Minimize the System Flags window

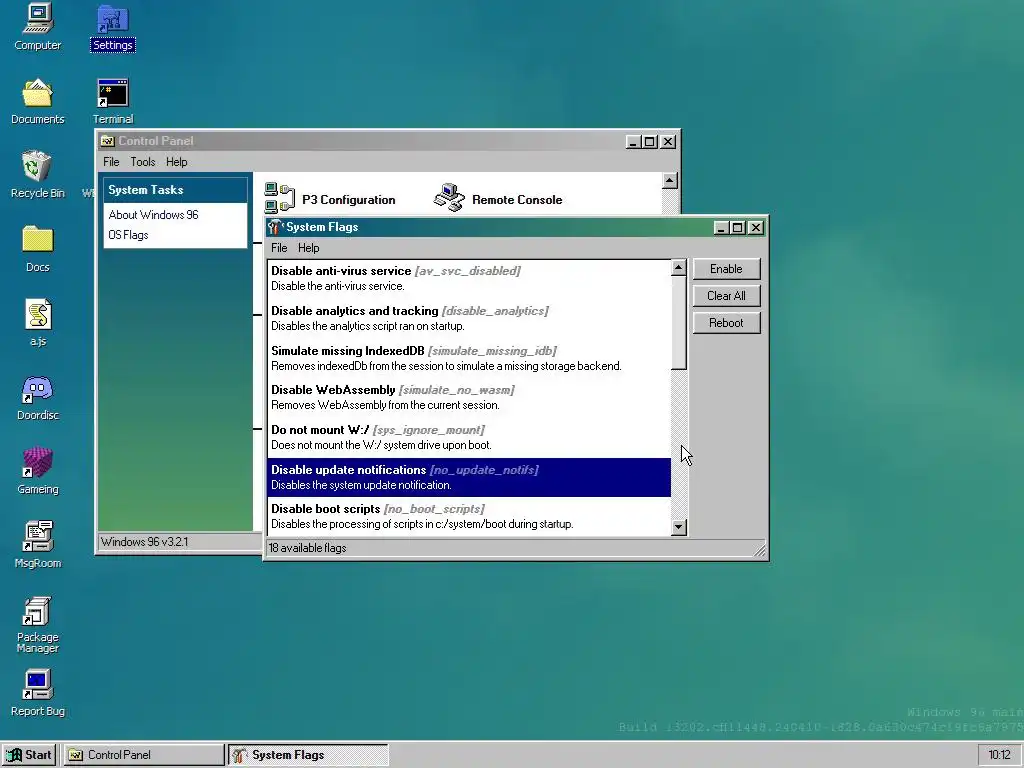pos(722,227)
